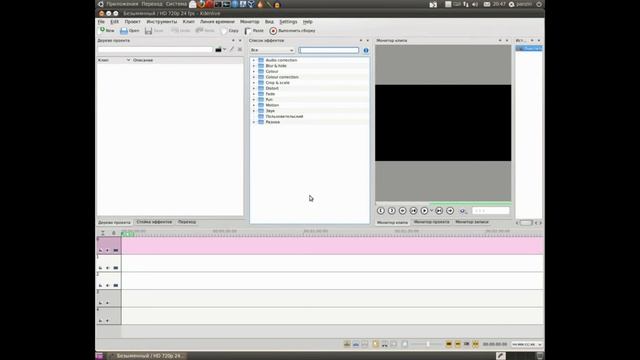Screen dimensions: 640x360
Task: Open the Settings menu
Action: [288, 22]
